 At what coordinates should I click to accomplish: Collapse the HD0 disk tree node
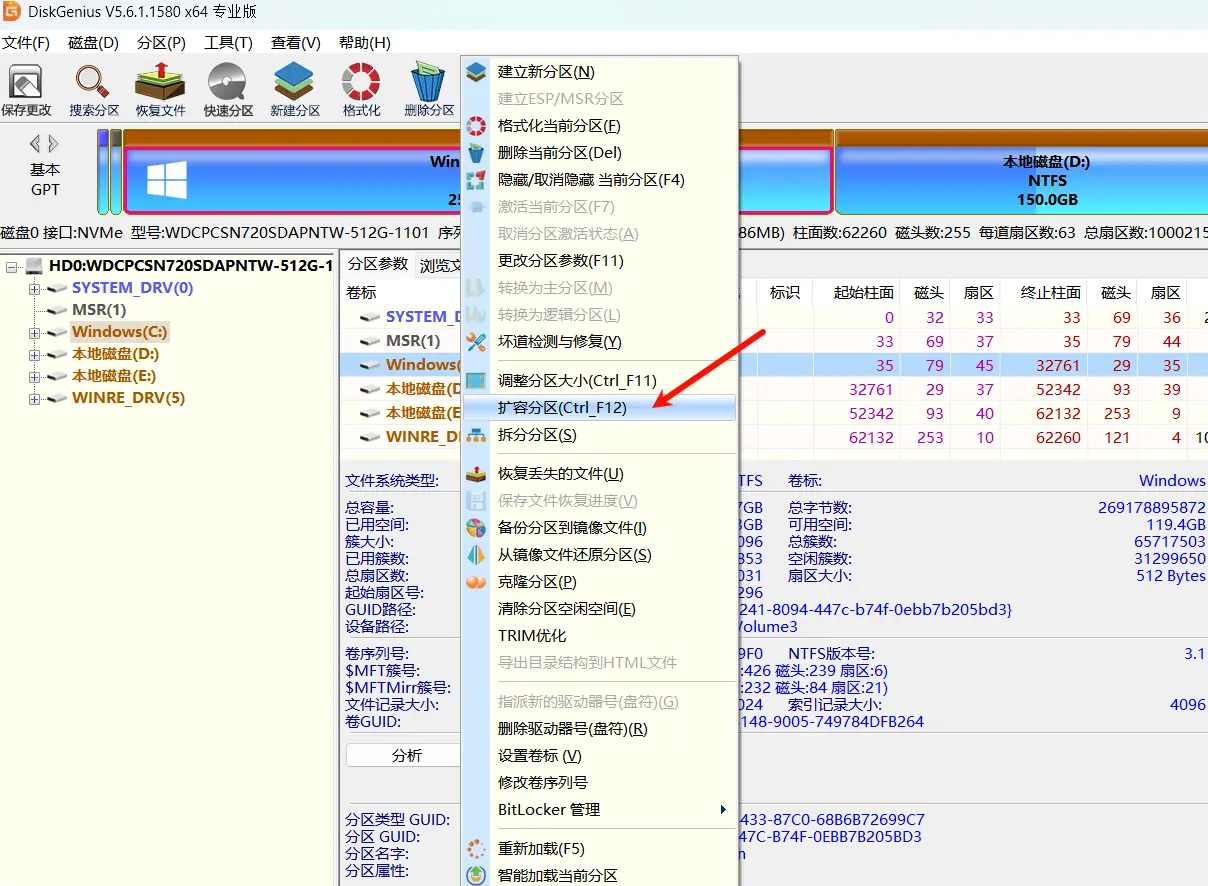point(12,266)
